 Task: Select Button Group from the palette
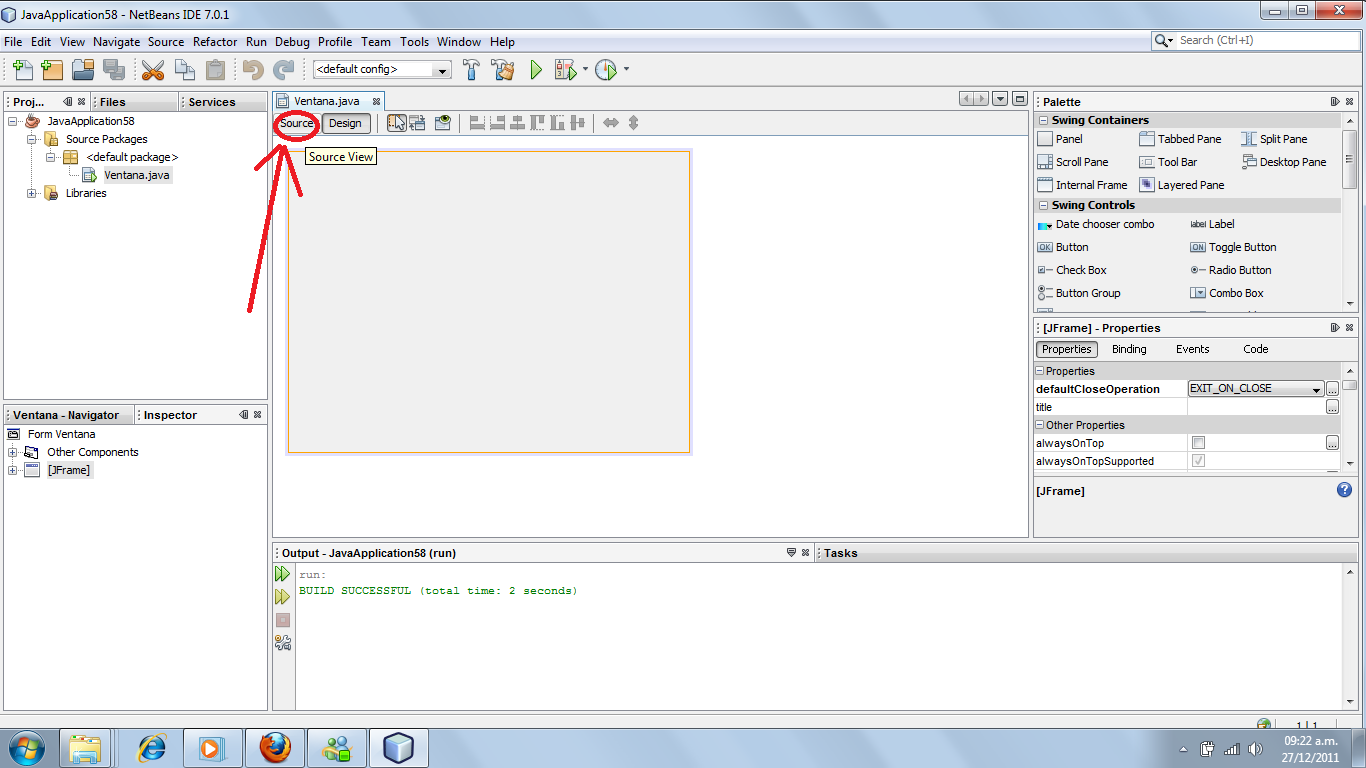point(1079,293)
